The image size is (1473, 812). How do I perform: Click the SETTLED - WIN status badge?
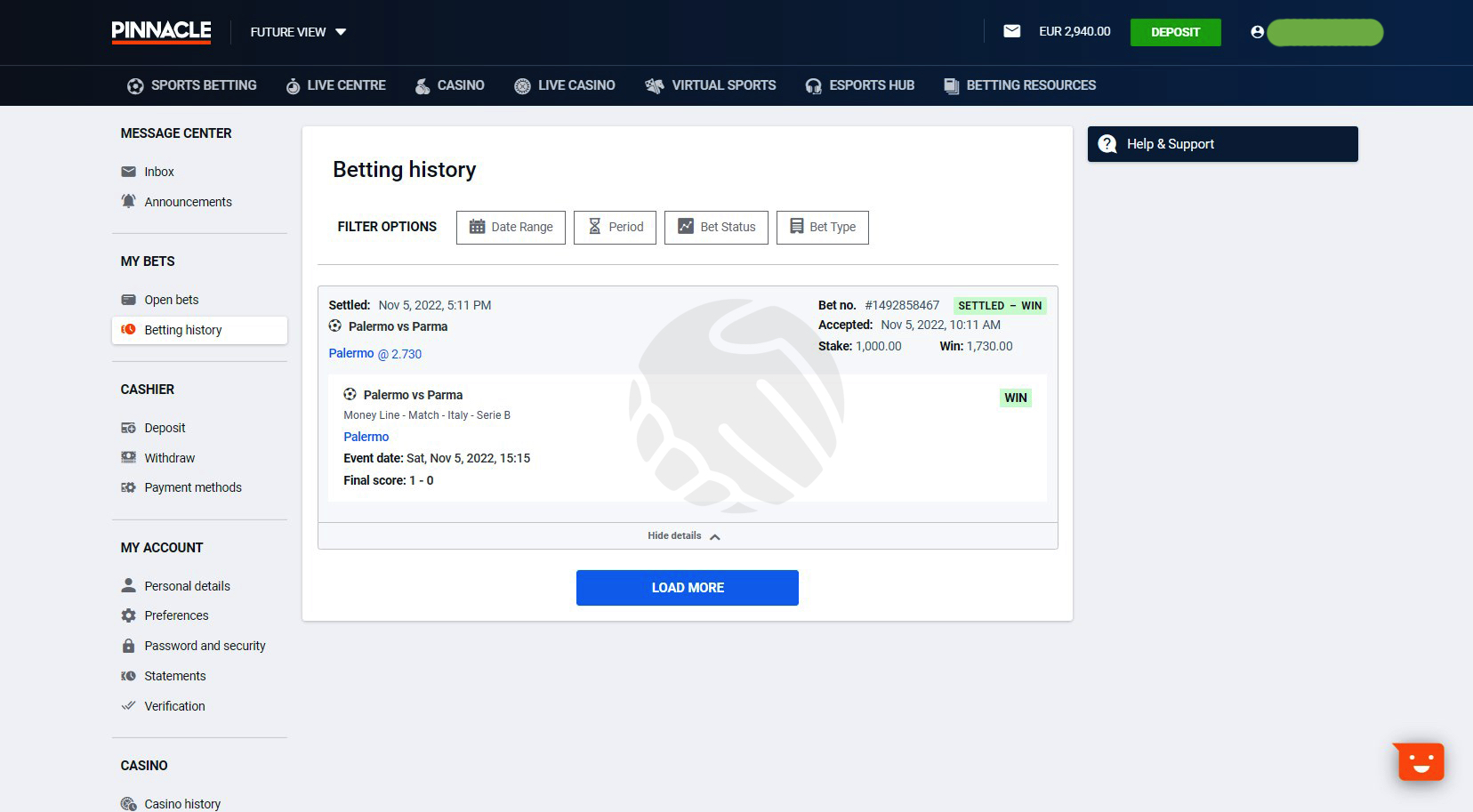1000,306
